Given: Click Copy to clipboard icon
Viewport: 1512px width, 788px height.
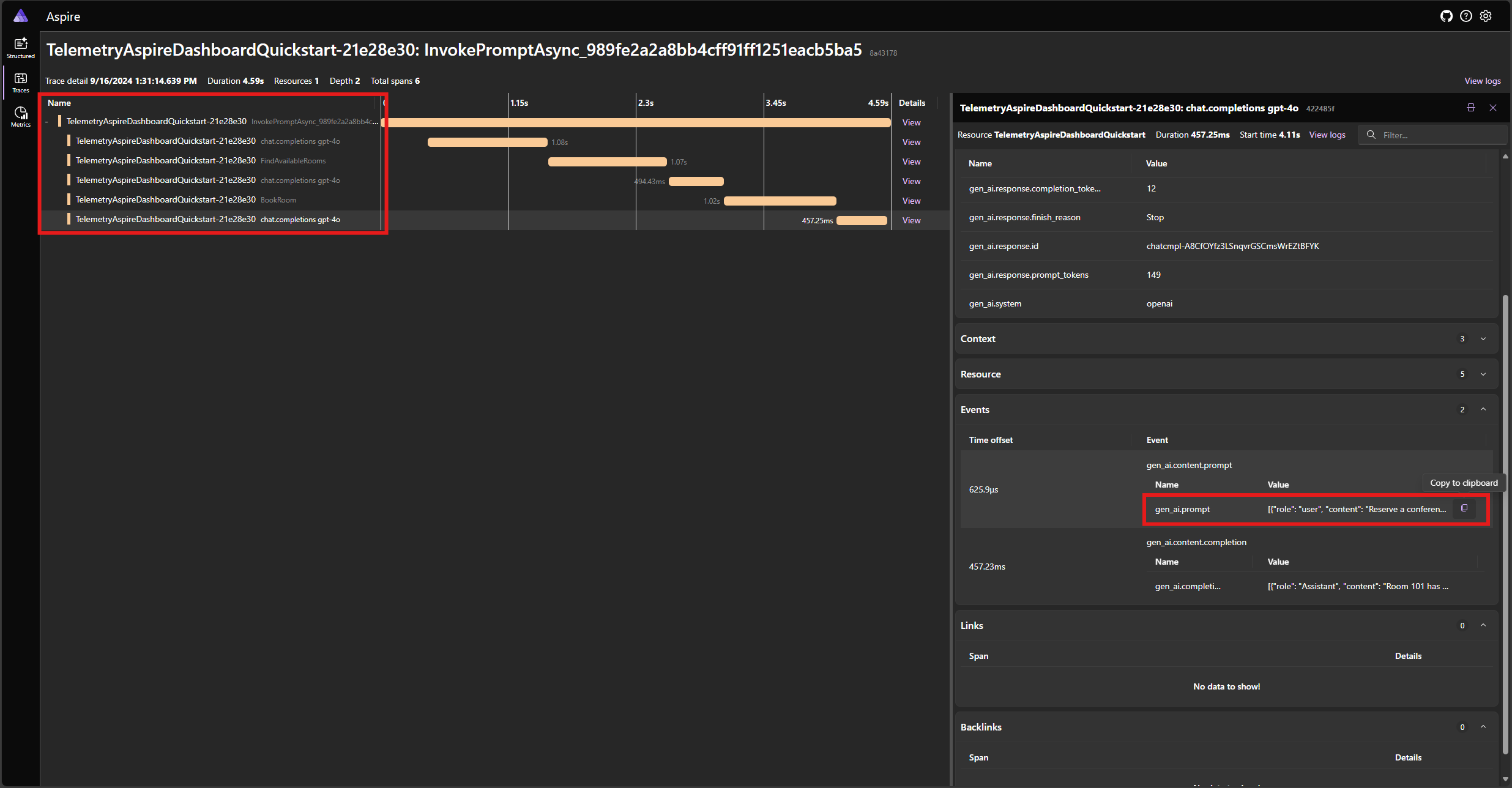Looking at the screenshot, I should (1463, 508).
